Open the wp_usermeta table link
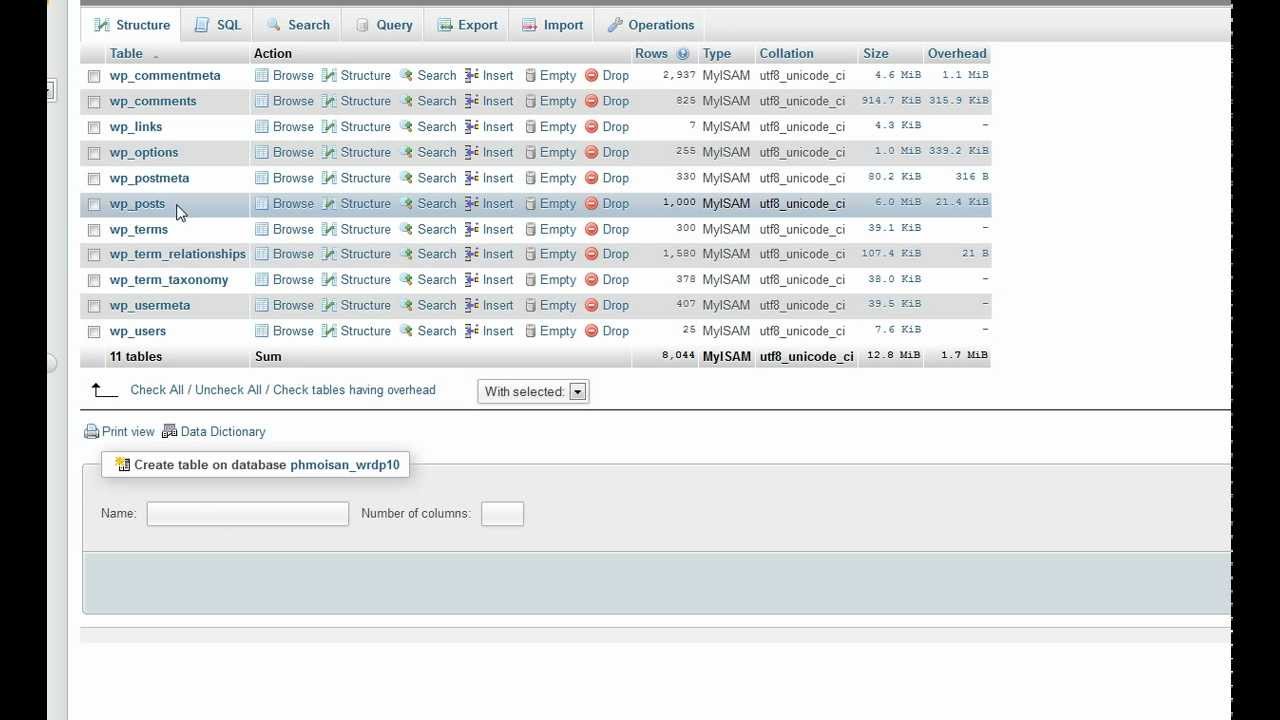 (150, 305)
